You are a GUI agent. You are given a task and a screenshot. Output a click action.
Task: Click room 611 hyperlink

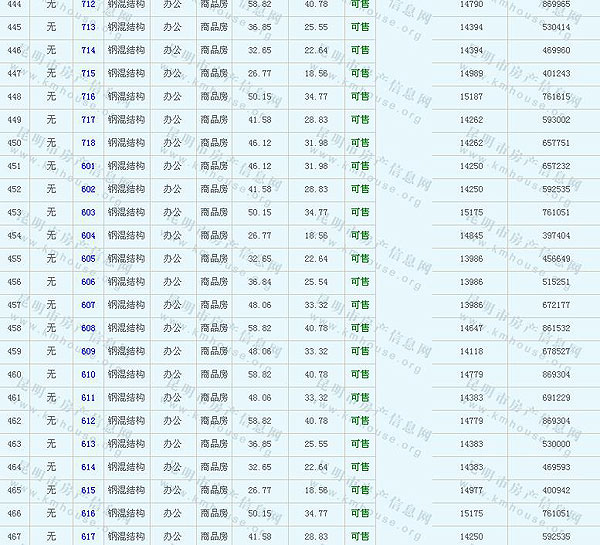(x=88, y=397)
